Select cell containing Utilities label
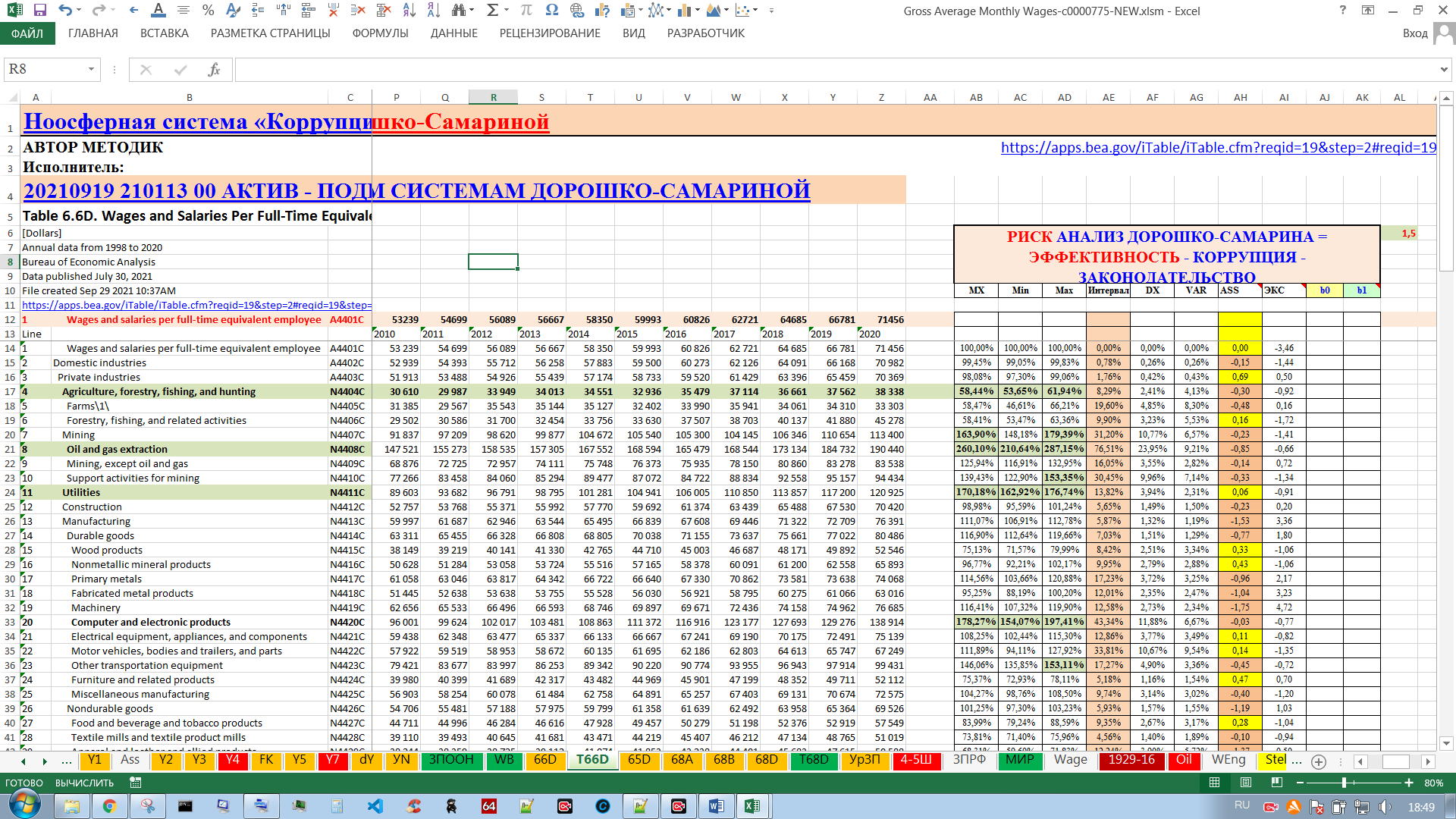Viewport: 1456px width, 819px height. point(81,492)
